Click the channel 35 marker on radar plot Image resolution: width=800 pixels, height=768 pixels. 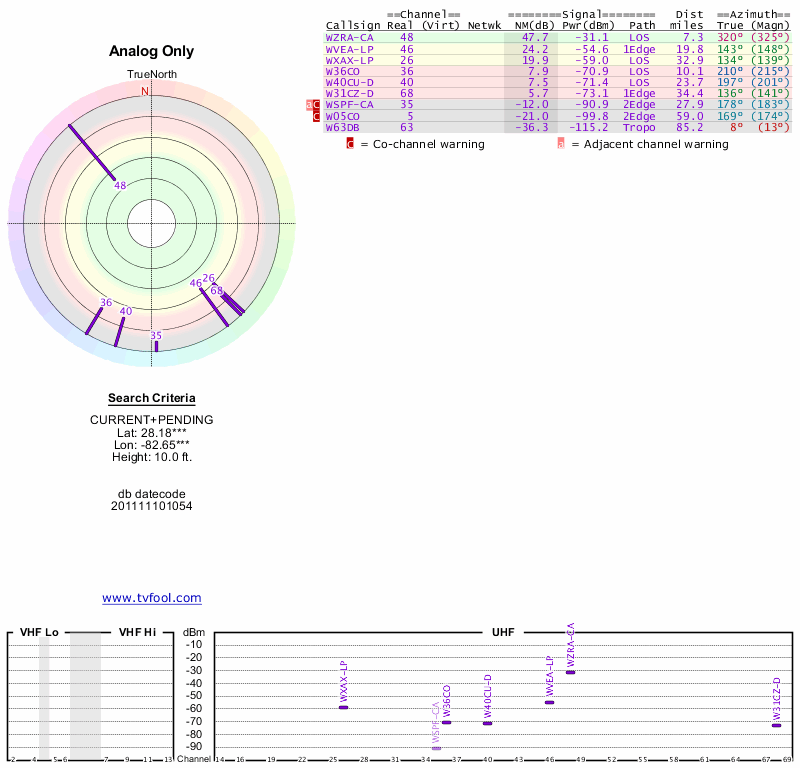[155, 336]
